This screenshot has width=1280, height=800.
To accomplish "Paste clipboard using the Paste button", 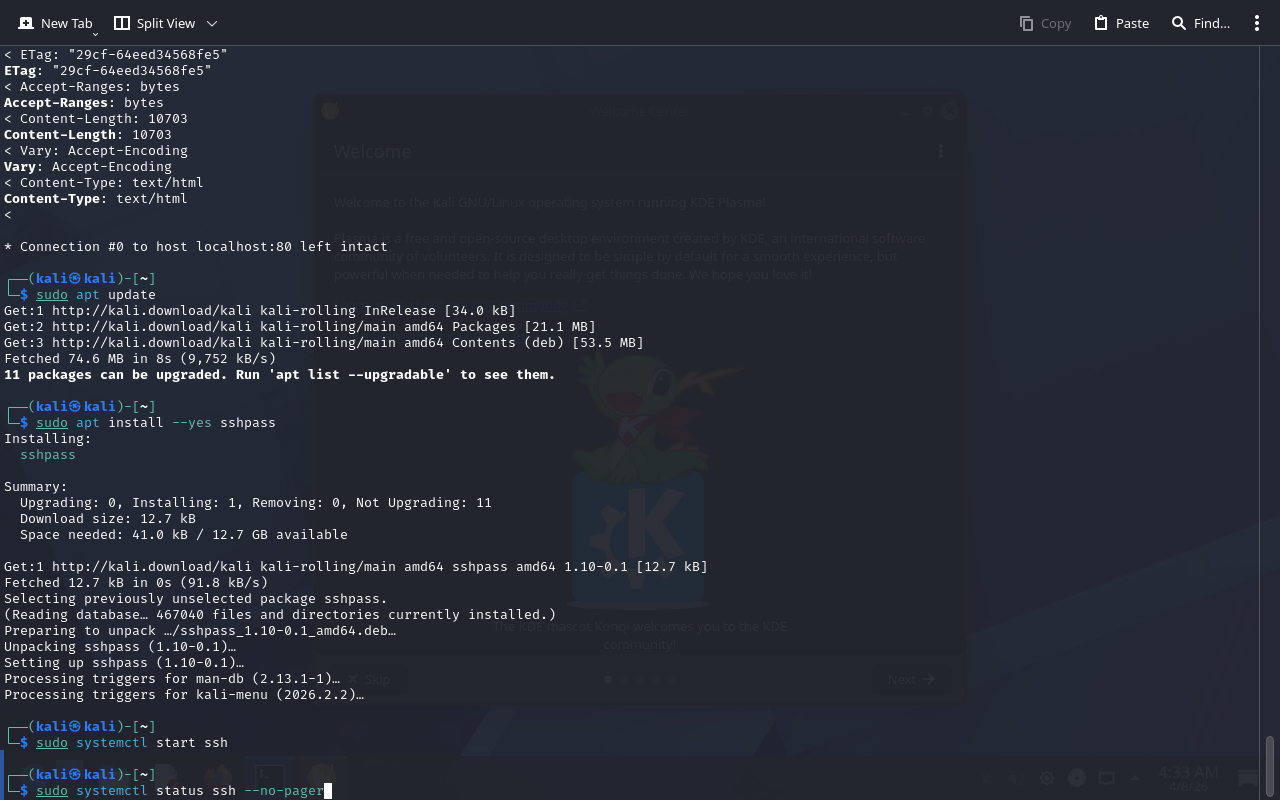I will tap(1121, 23).
